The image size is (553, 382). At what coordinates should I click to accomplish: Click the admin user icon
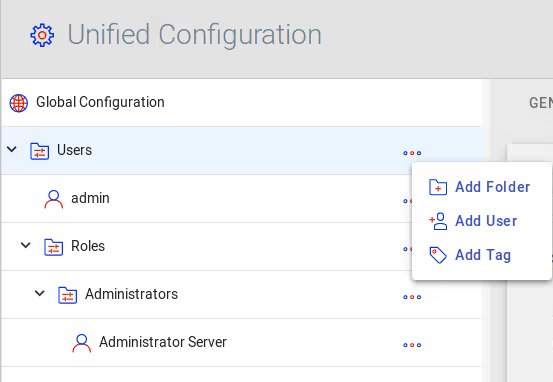(54, 199)
